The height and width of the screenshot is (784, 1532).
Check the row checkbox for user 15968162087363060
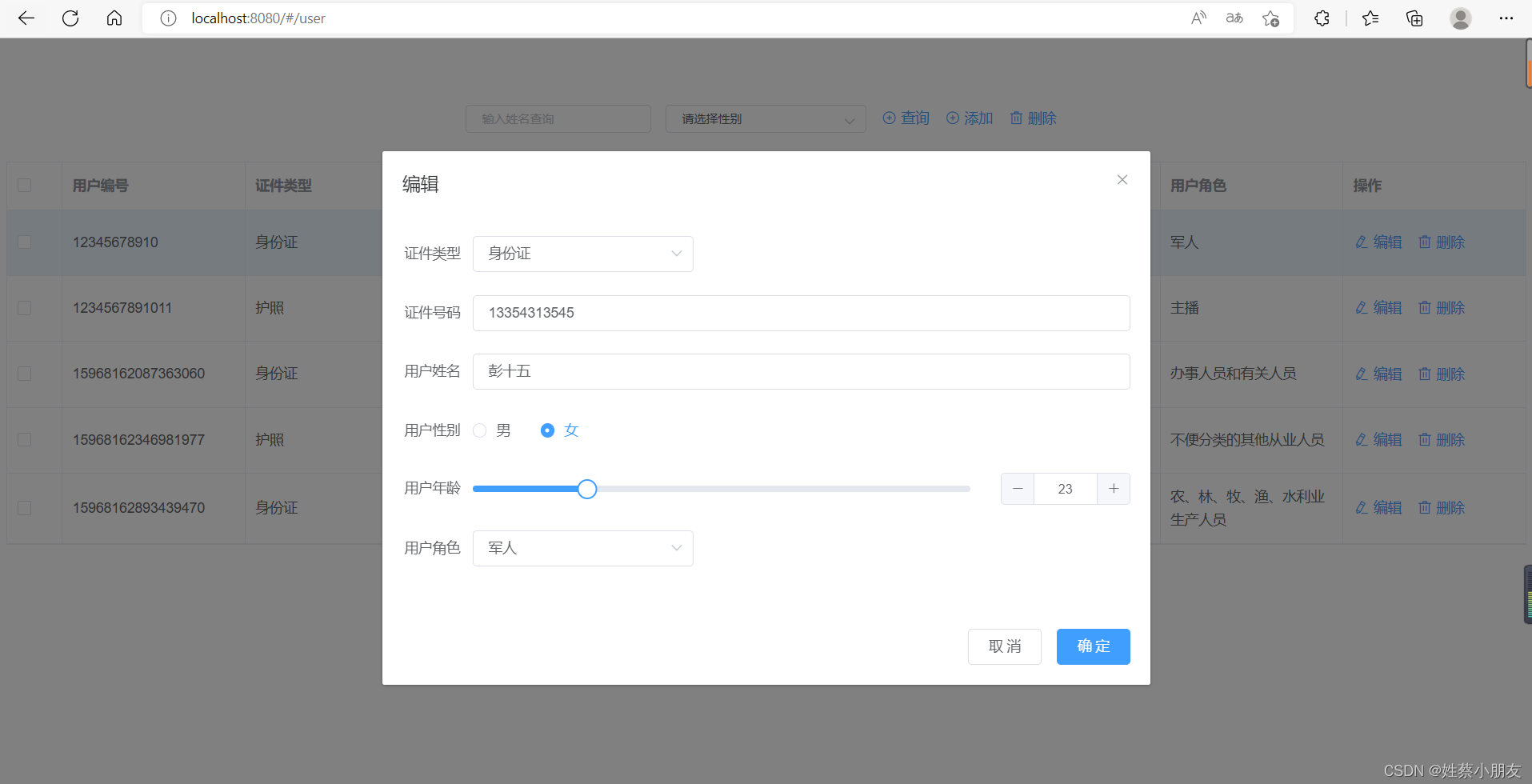click(x=24, y=374)
